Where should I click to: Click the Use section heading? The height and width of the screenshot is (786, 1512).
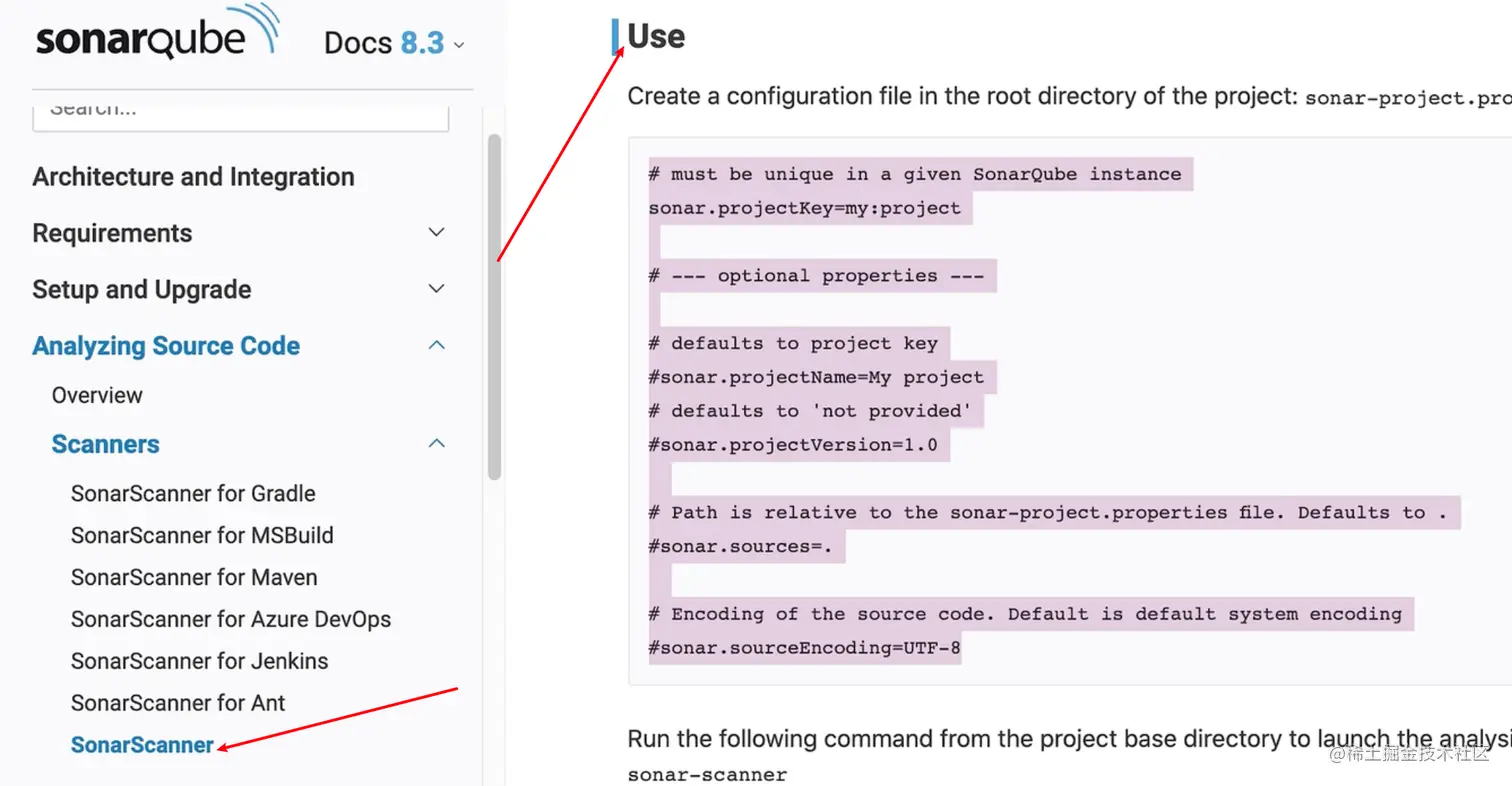(656, 37)
